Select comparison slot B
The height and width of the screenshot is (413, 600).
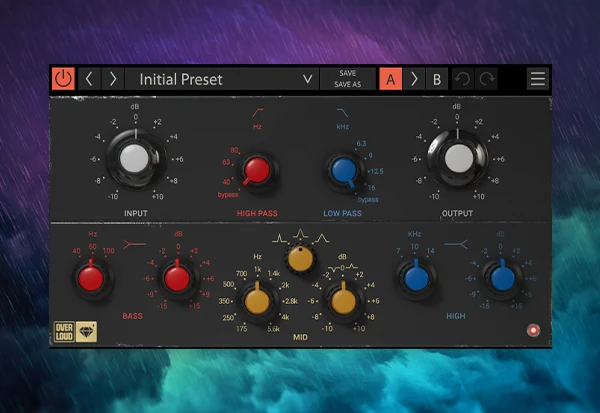pos(437,79)
